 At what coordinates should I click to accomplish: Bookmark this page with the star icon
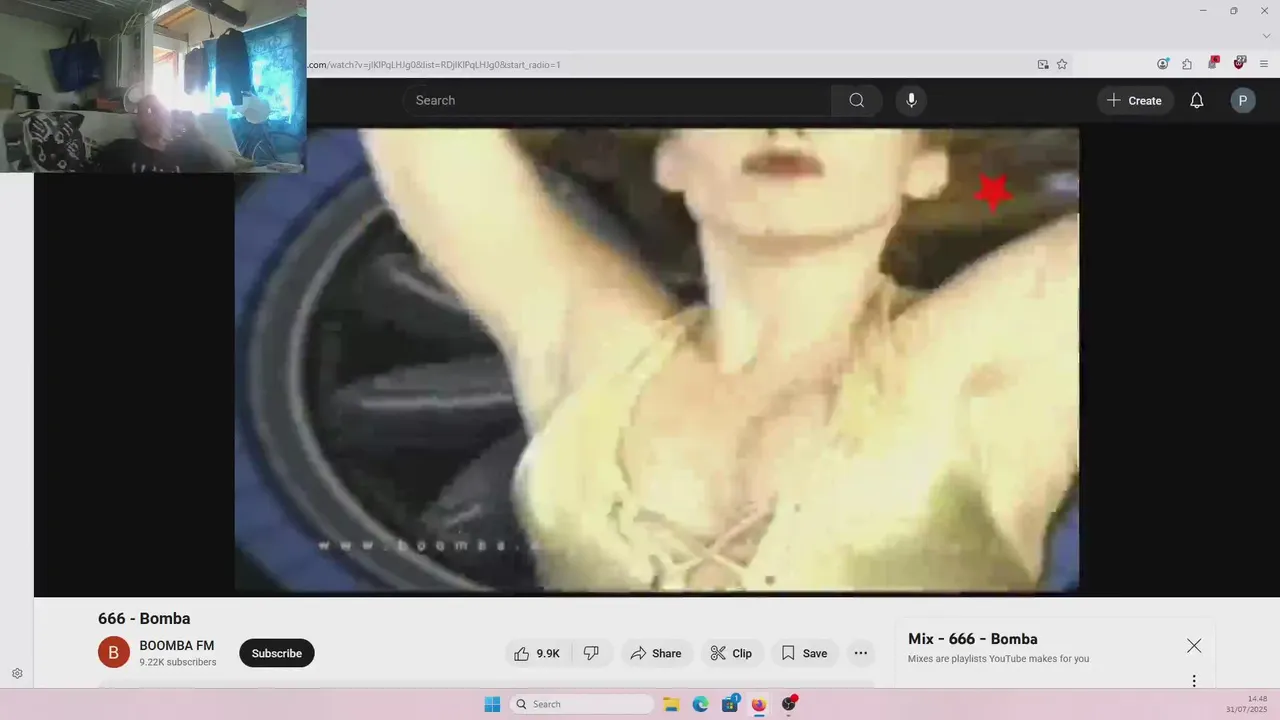pyautogui.click(x=1062, y=64)
